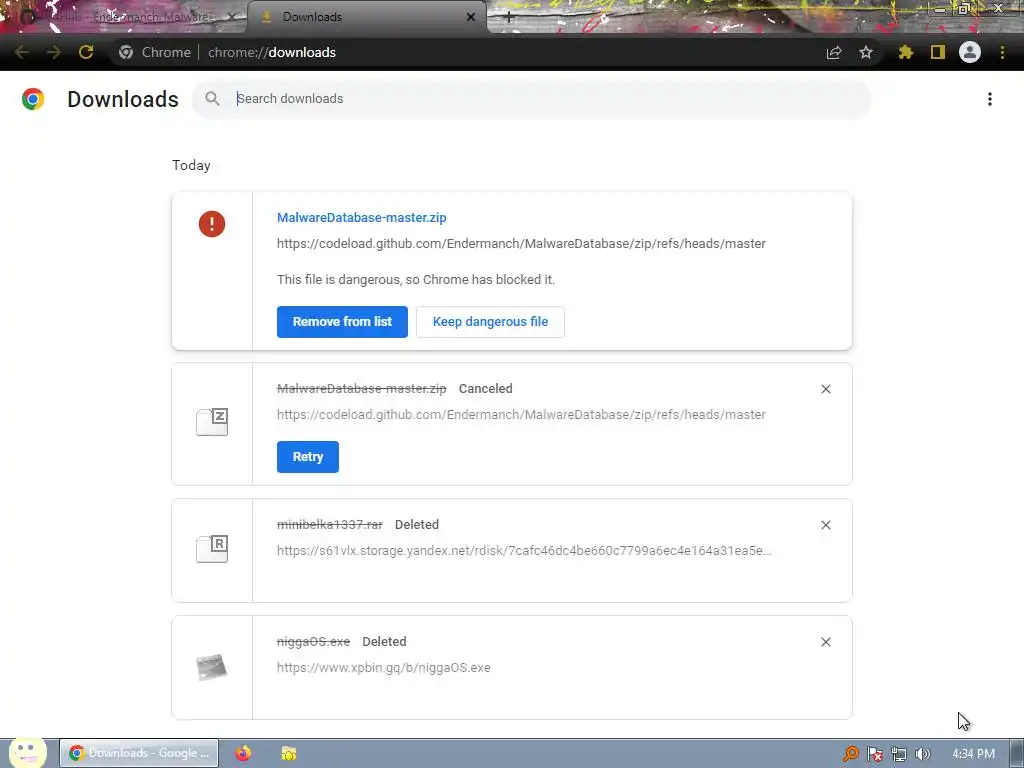Click the Deleted status next to niggaOS.exe

[384, 641]
